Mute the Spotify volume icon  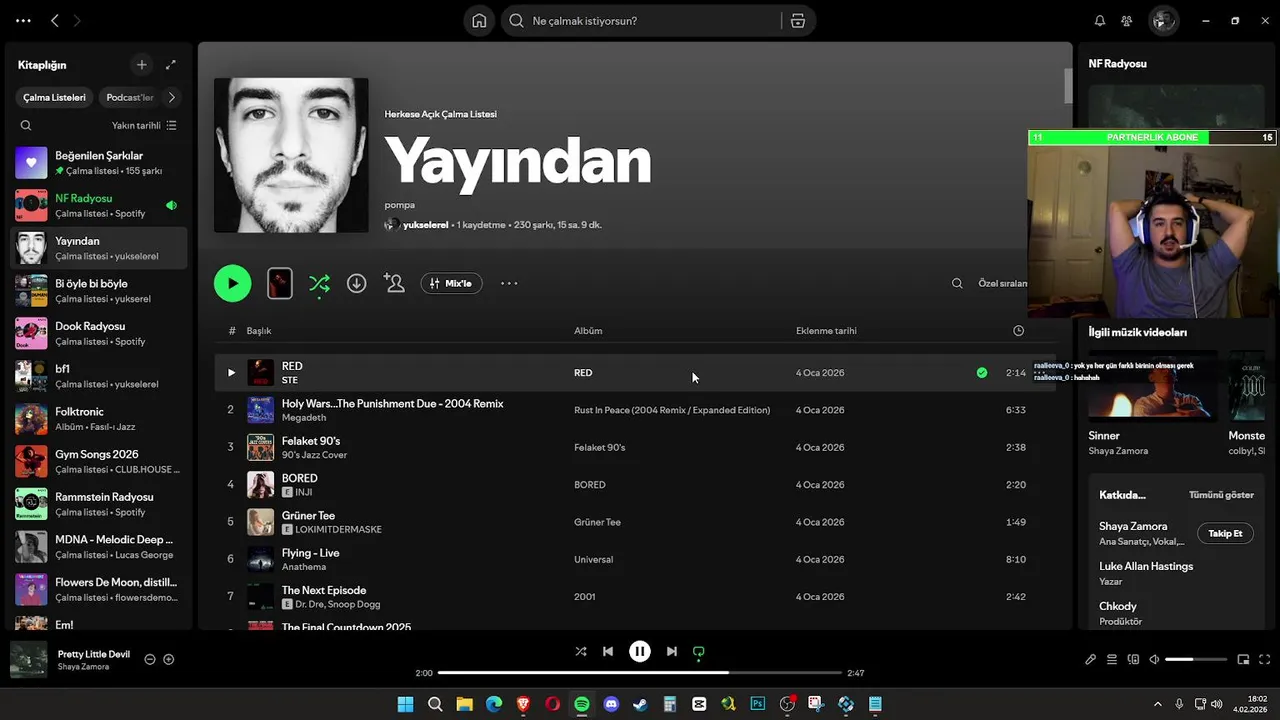(x=1154, y=659)
